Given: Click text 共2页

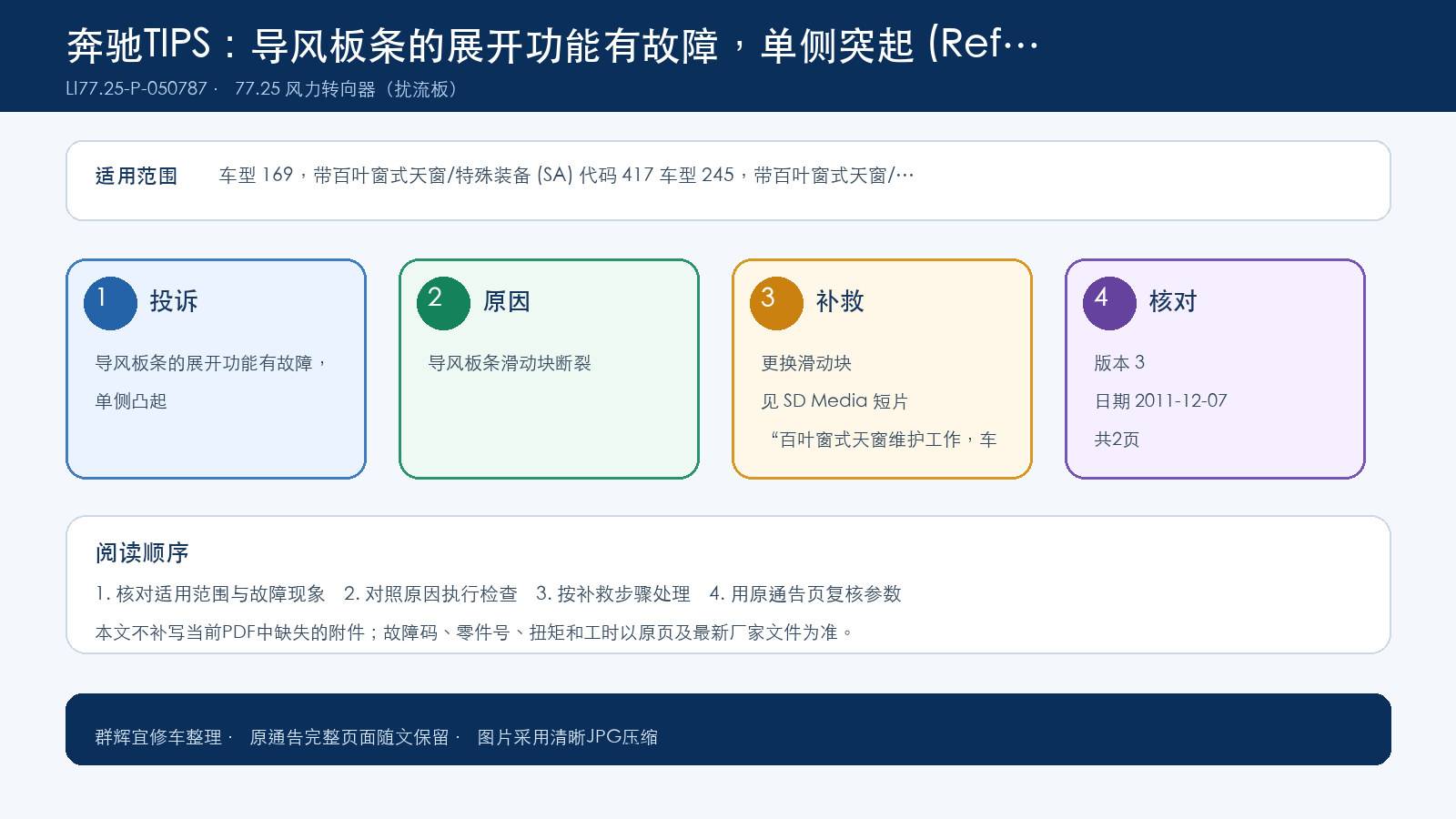Looking at the screenshot, I should [x=1117, y=440].
